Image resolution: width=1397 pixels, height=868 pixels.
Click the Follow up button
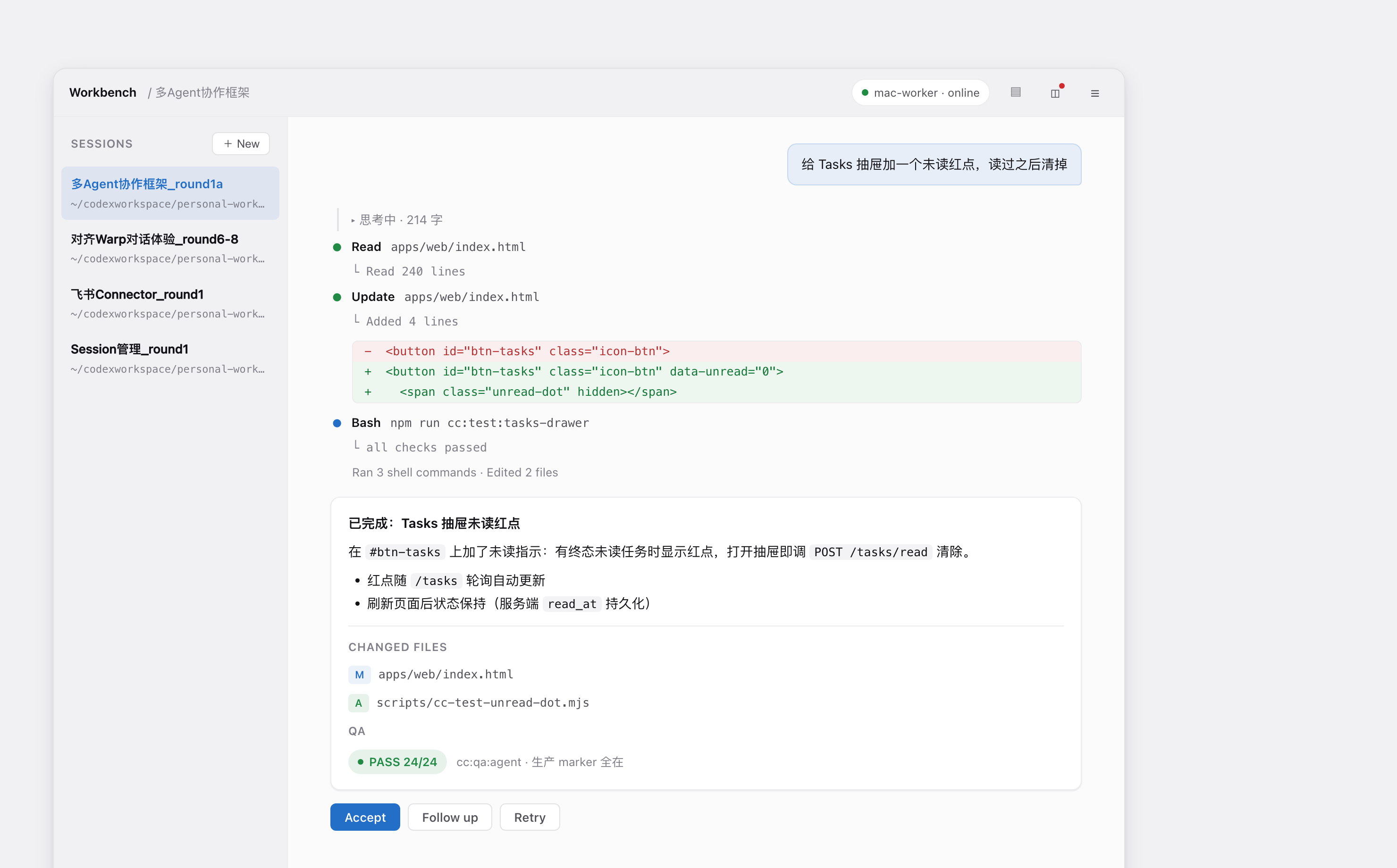(450, 818)
